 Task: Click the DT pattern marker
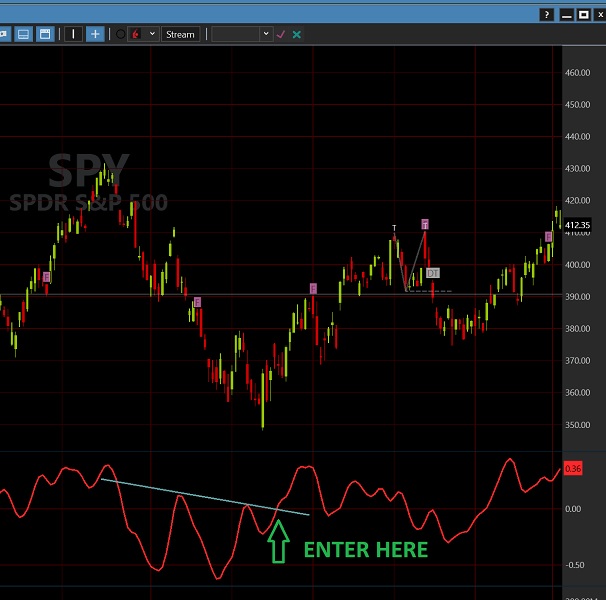tap(433, 273)
